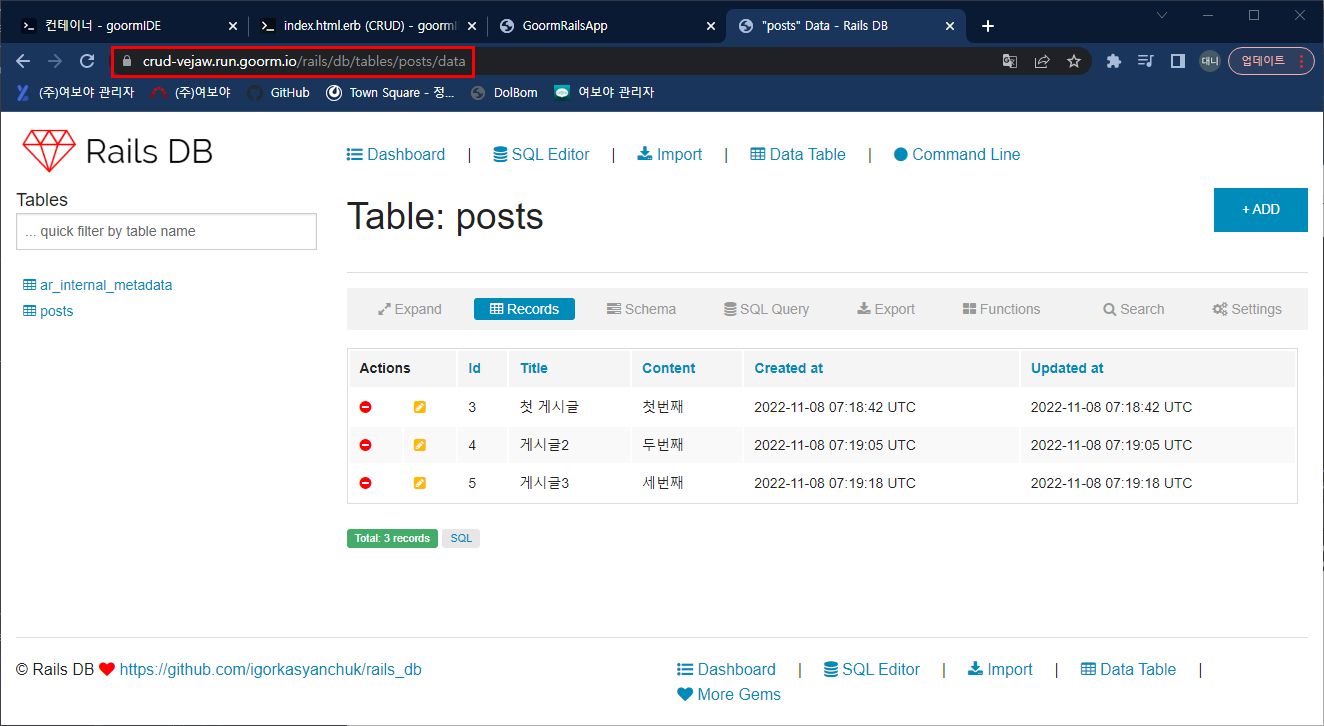Viewport: 1324px width, 726px height.
Task: Open the Chrome profile avatar
Action: 1210,61
